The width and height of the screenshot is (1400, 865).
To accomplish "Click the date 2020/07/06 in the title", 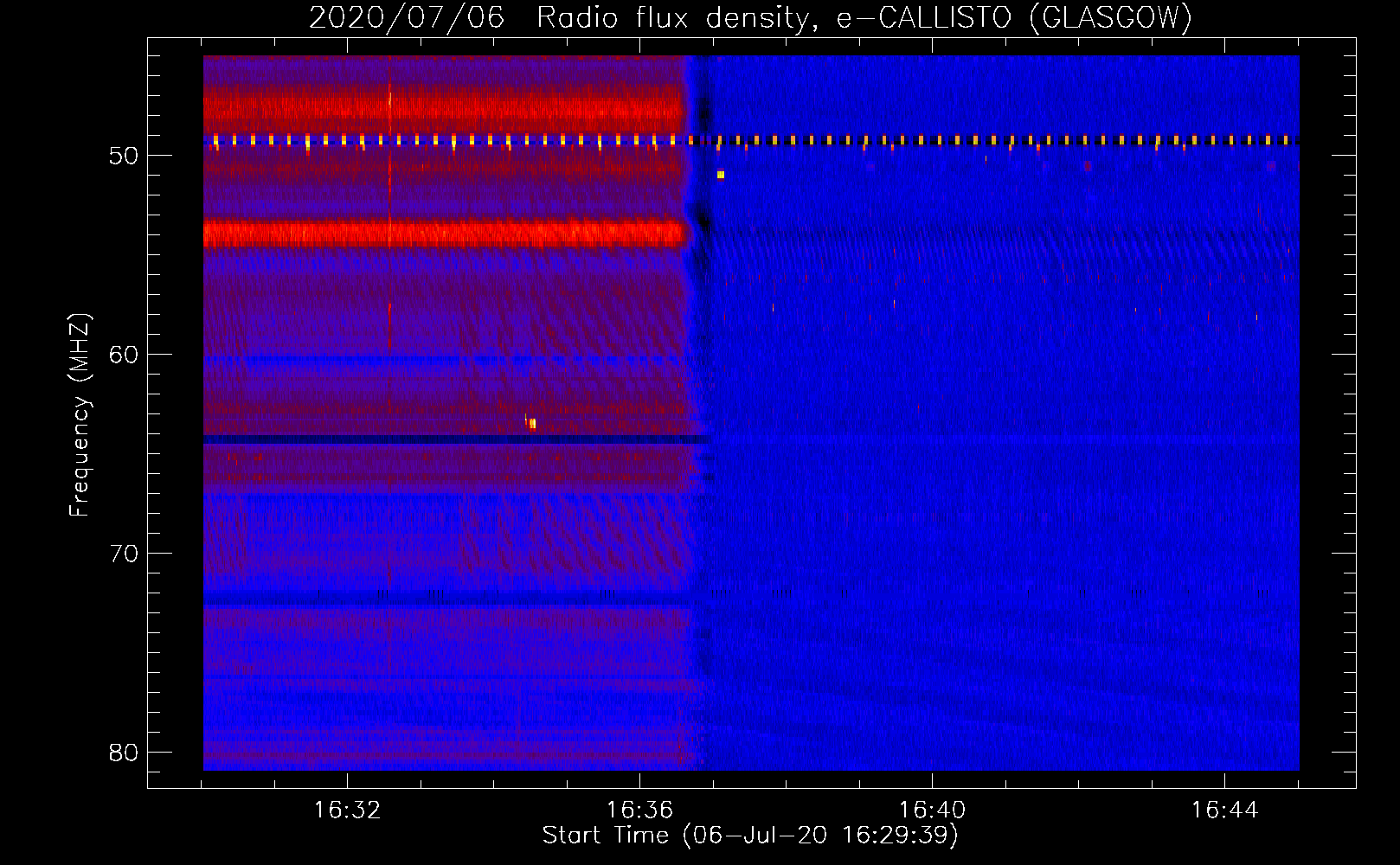I will click(406, 18).
